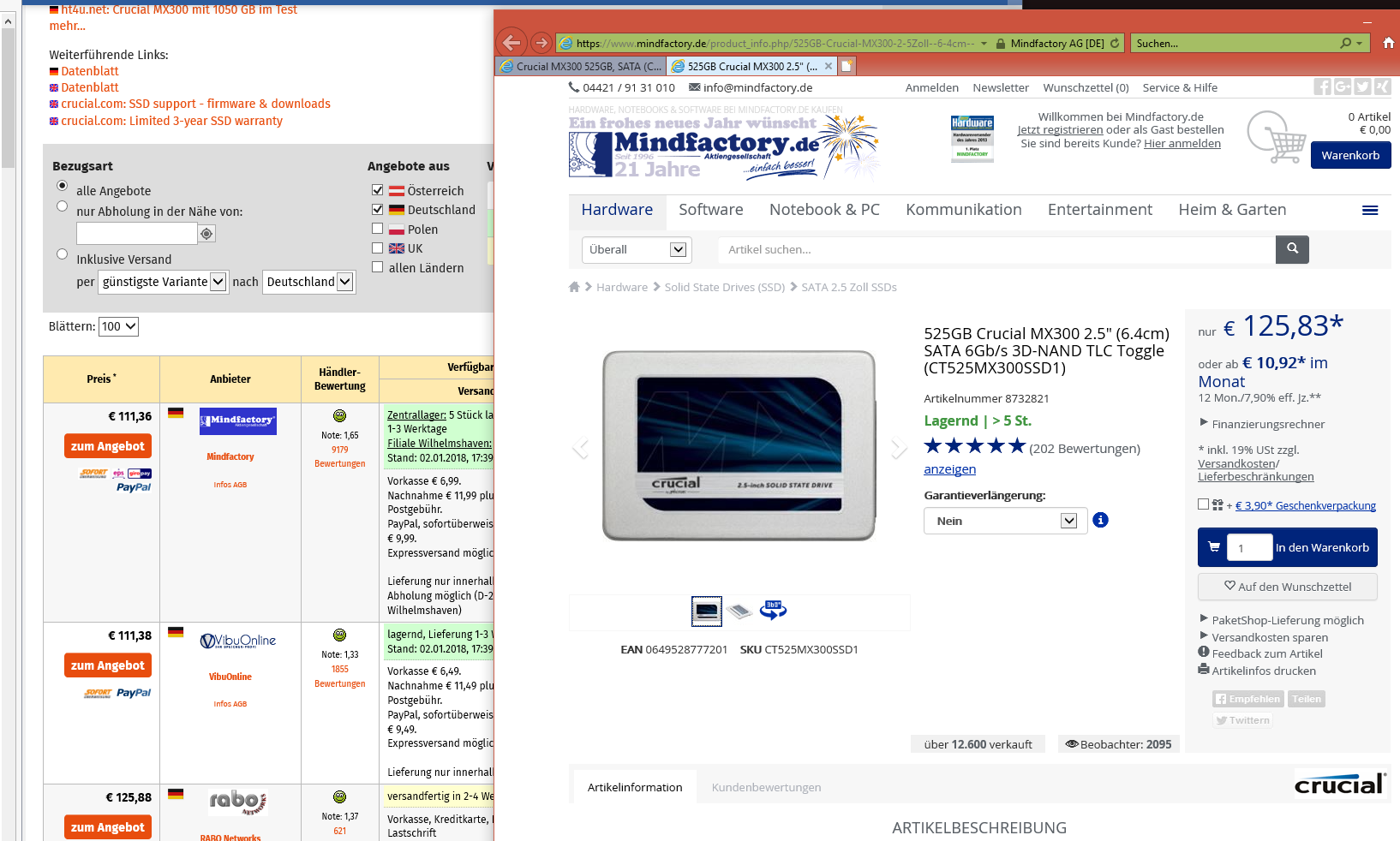Viewport: 1400px width, 841px height.
Task: Click the warranty info icon
Action: click(x=1101, y=520)
